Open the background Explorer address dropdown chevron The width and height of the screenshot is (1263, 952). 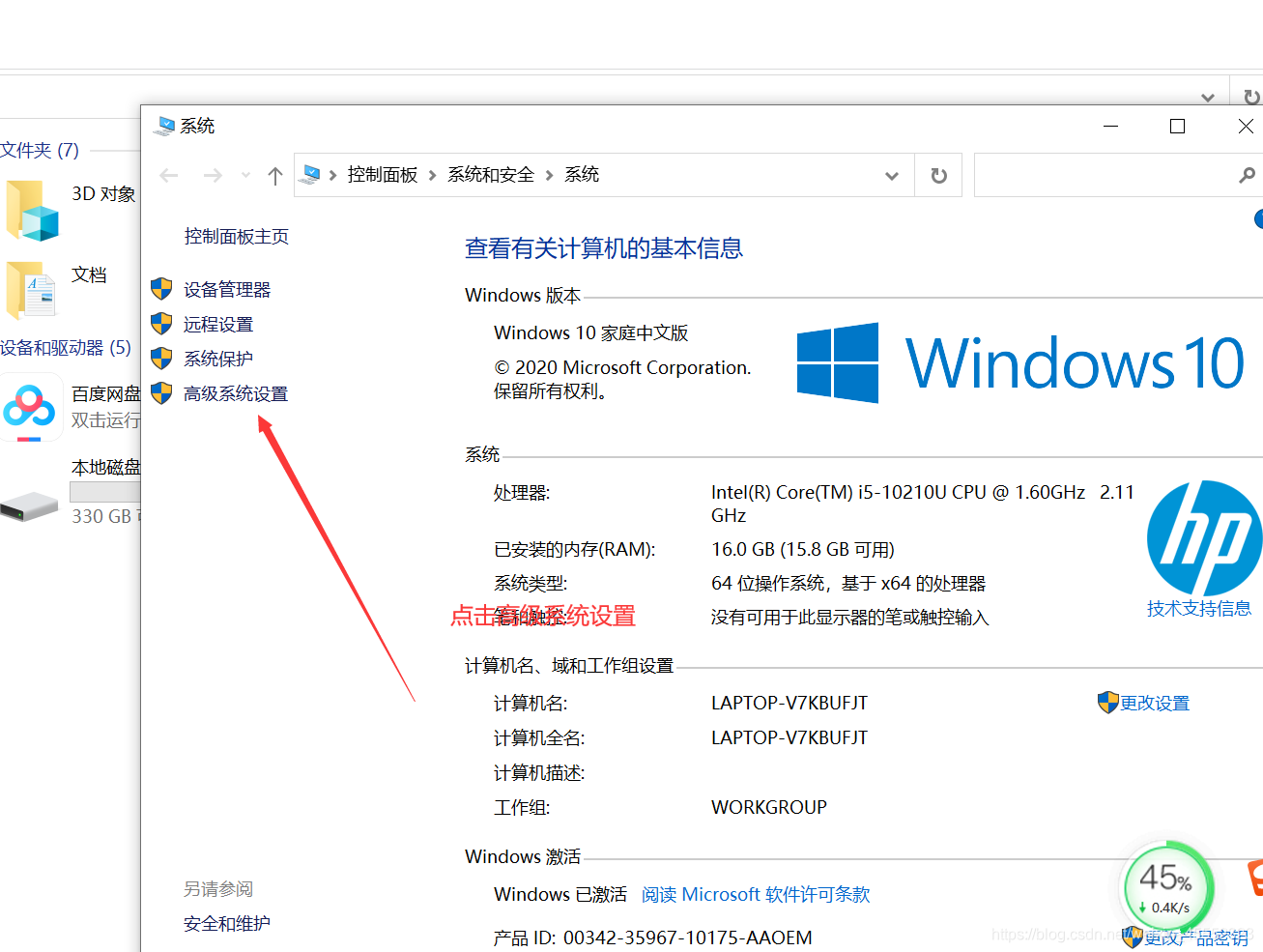click(x=1208, y=97)
